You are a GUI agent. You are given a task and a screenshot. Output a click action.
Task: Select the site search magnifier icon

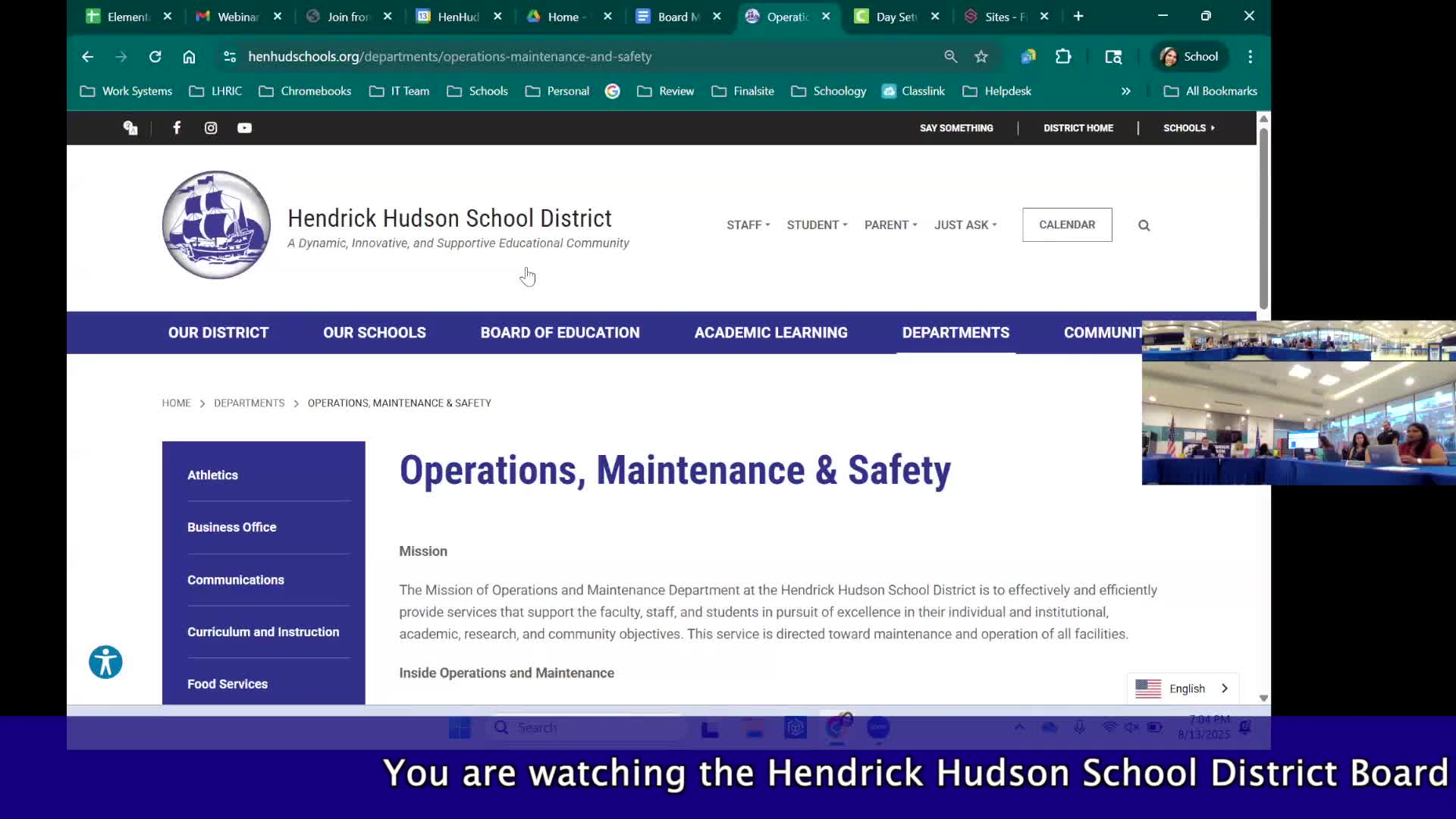click(x=1143, y=224)
